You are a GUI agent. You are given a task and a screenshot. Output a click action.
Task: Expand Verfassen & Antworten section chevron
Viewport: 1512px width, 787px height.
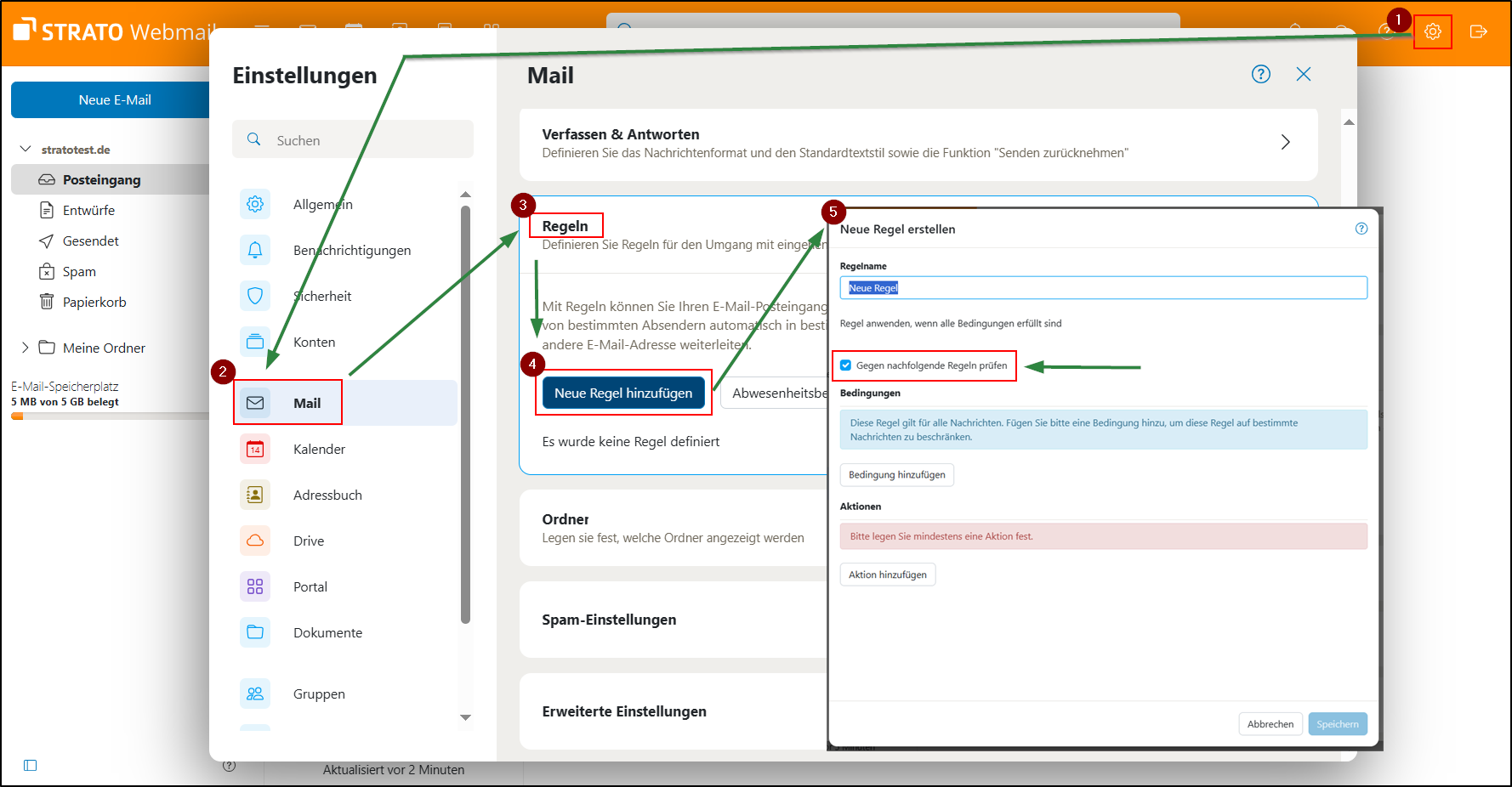(x=1285, y=142)
